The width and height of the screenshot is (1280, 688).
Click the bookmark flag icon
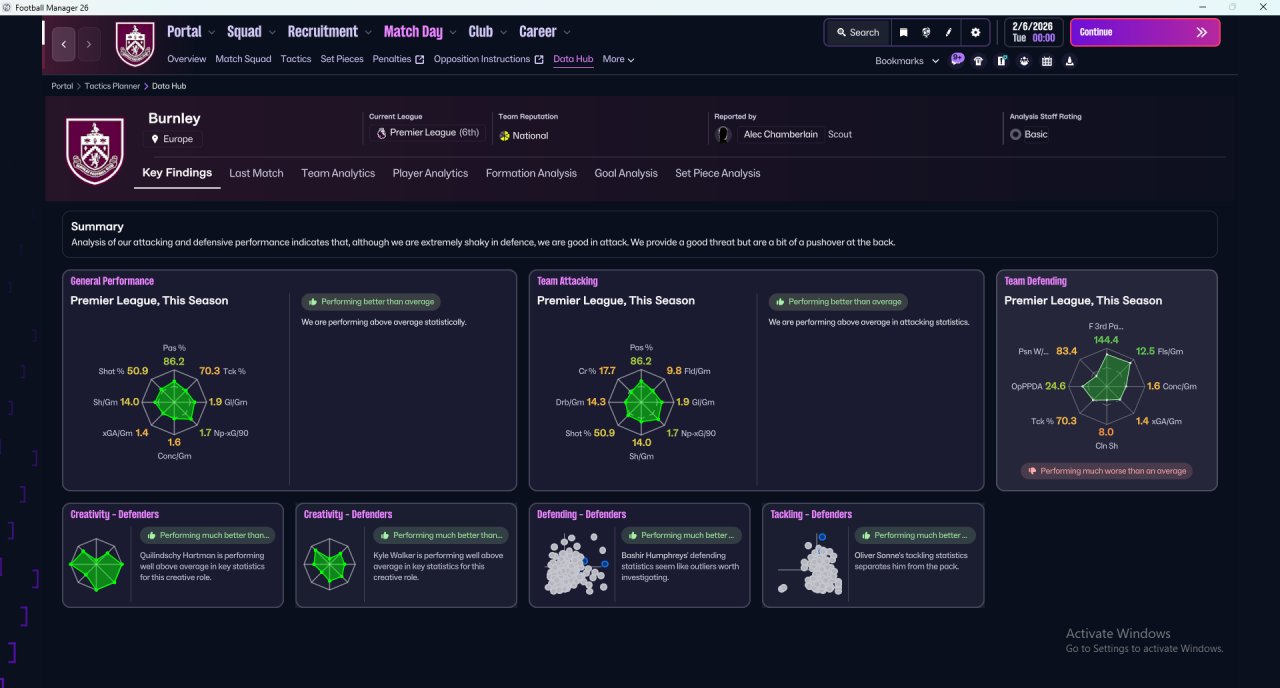(x=903, y=32)
